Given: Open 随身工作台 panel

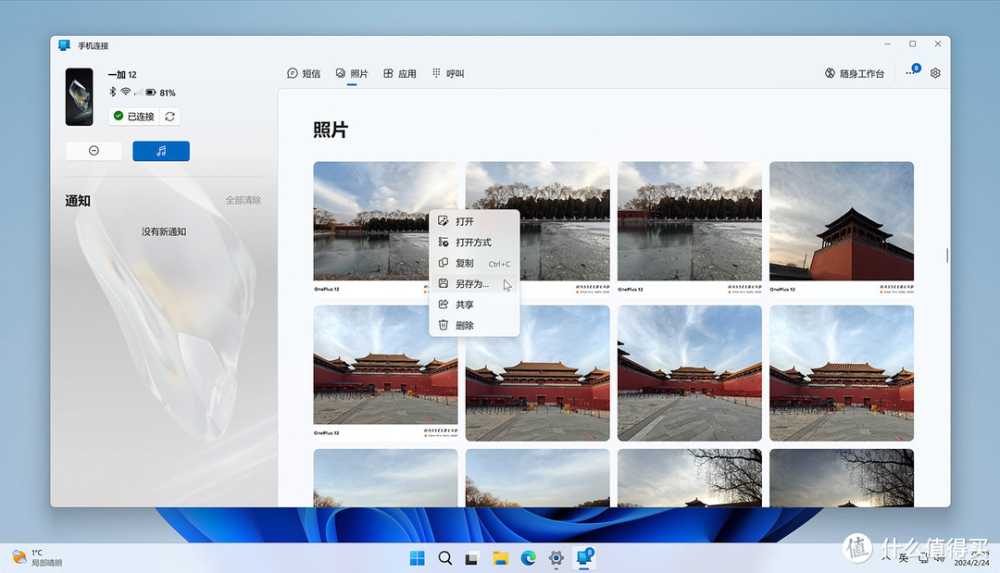Looking at the screenshot, I should click(854, 74).
